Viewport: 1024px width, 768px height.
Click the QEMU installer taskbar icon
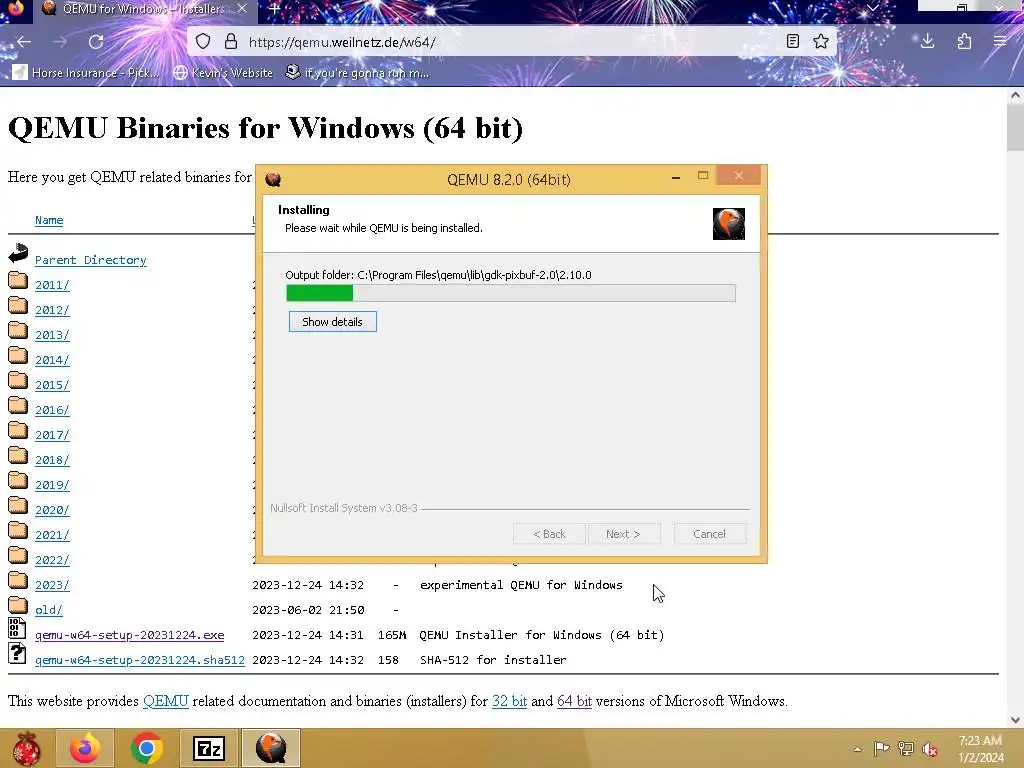[x=271, y=748]
